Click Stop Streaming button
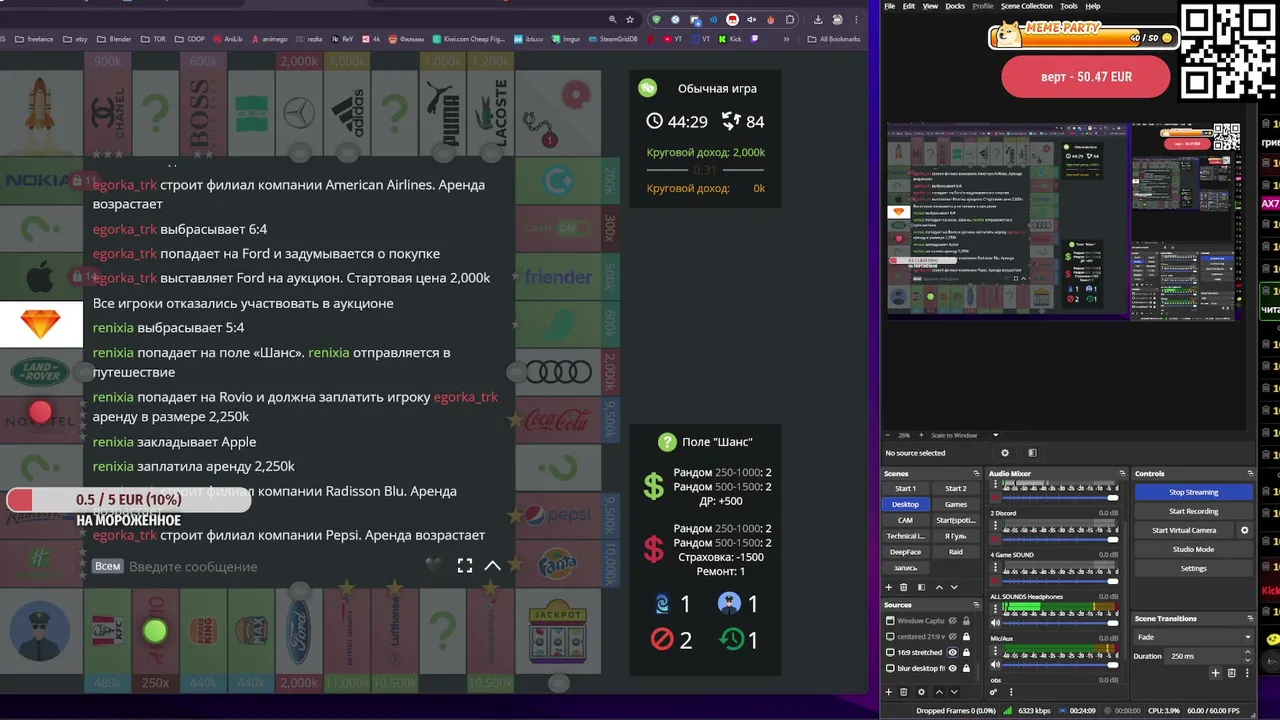Screen dimensions: 1280x720 tap(1194, 492)
